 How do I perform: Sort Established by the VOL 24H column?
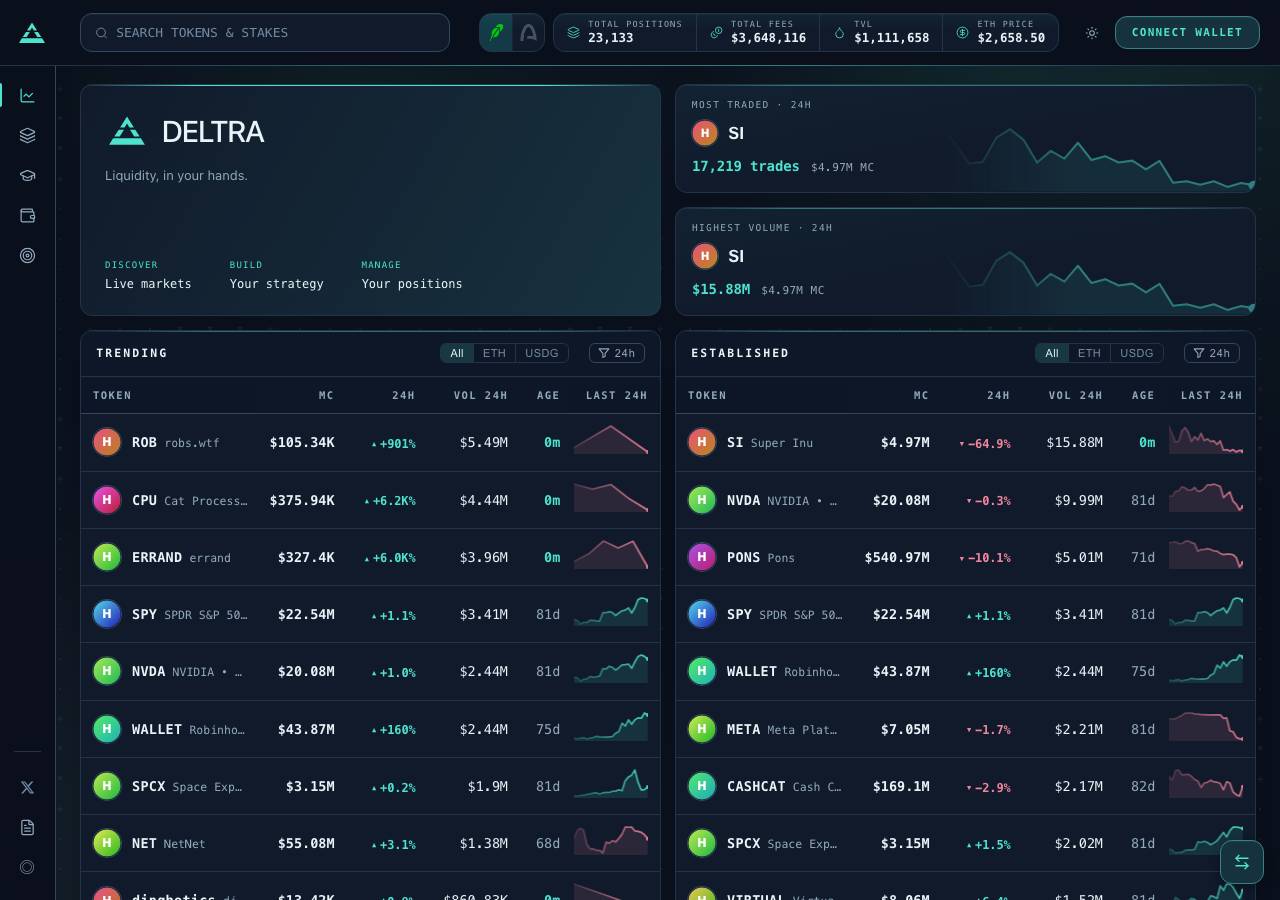[1076, 396]
